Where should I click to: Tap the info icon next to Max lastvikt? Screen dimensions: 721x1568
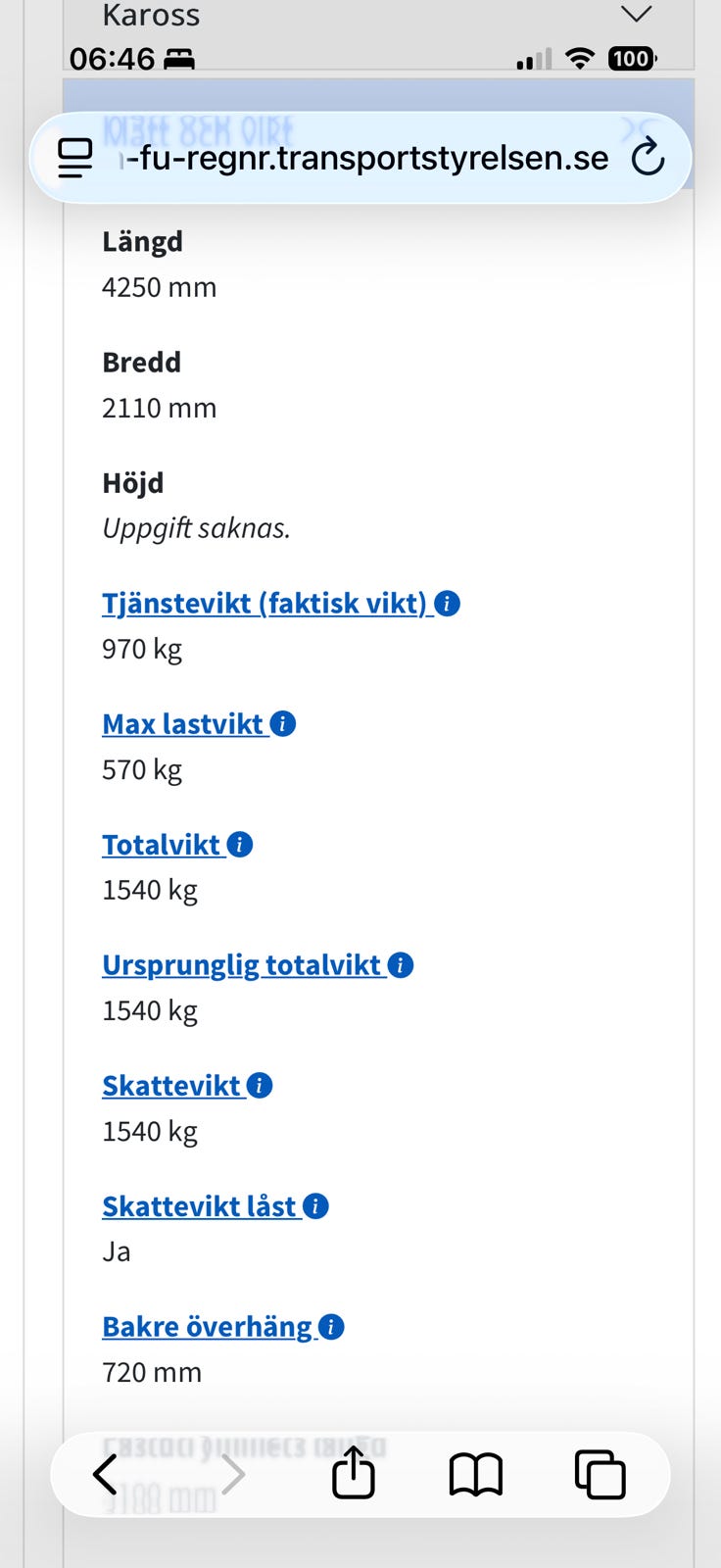[282, 724]
